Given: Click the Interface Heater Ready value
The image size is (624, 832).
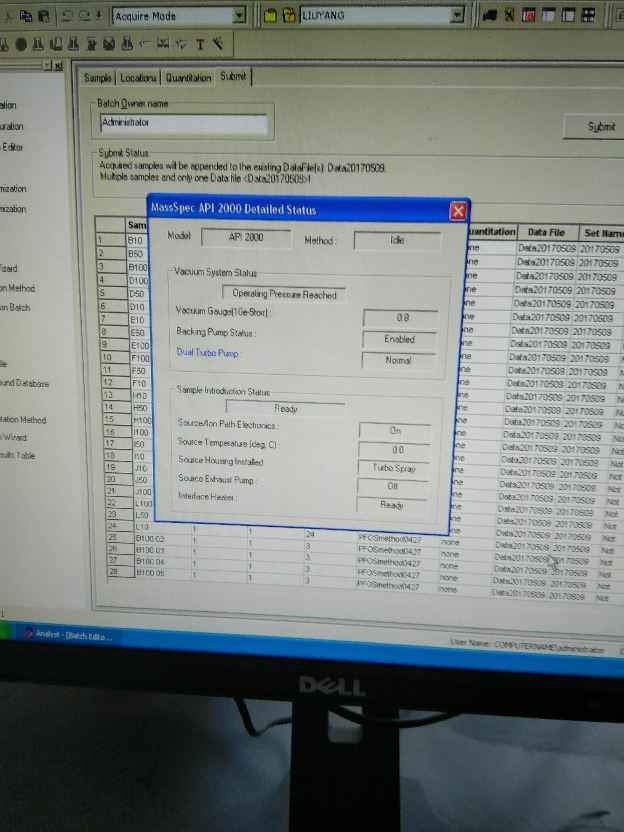Looking at the screenshot, I should pyautogui.click(x=392, y=505).
